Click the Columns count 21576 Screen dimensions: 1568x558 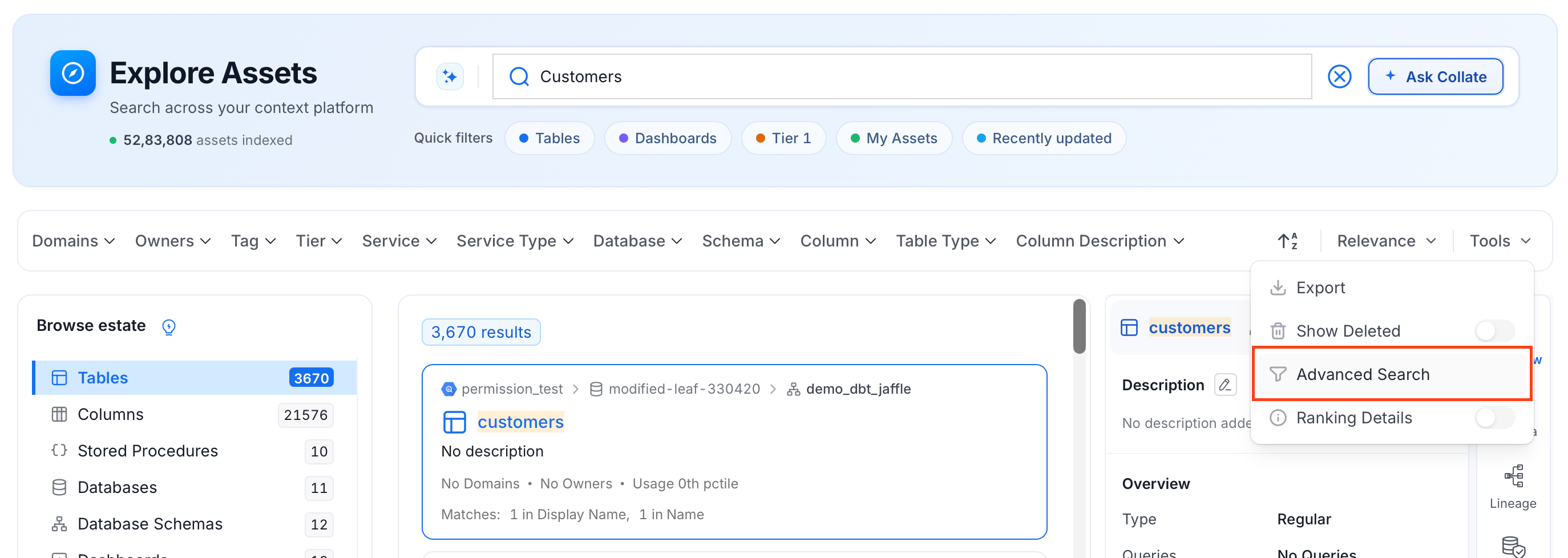pos(306,415)
